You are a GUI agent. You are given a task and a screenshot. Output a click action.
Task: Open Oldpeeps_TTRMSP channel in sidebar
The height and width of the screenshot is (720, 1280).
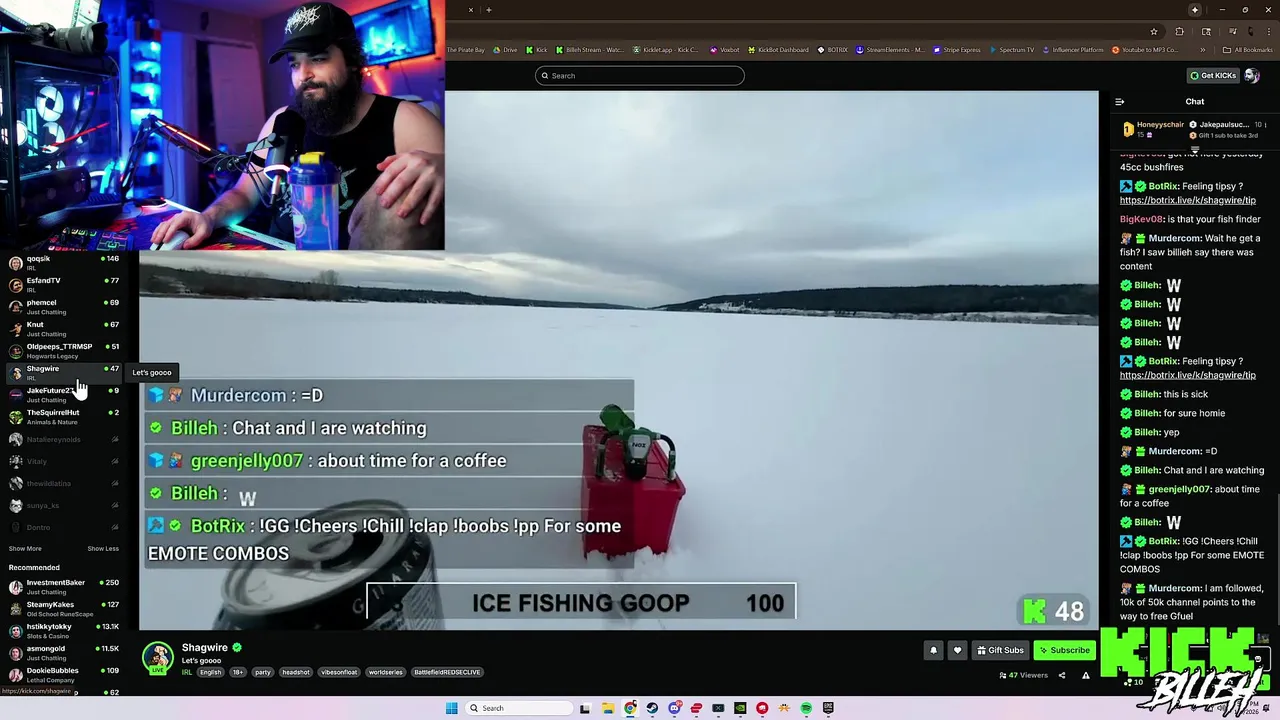click(64, 351)
